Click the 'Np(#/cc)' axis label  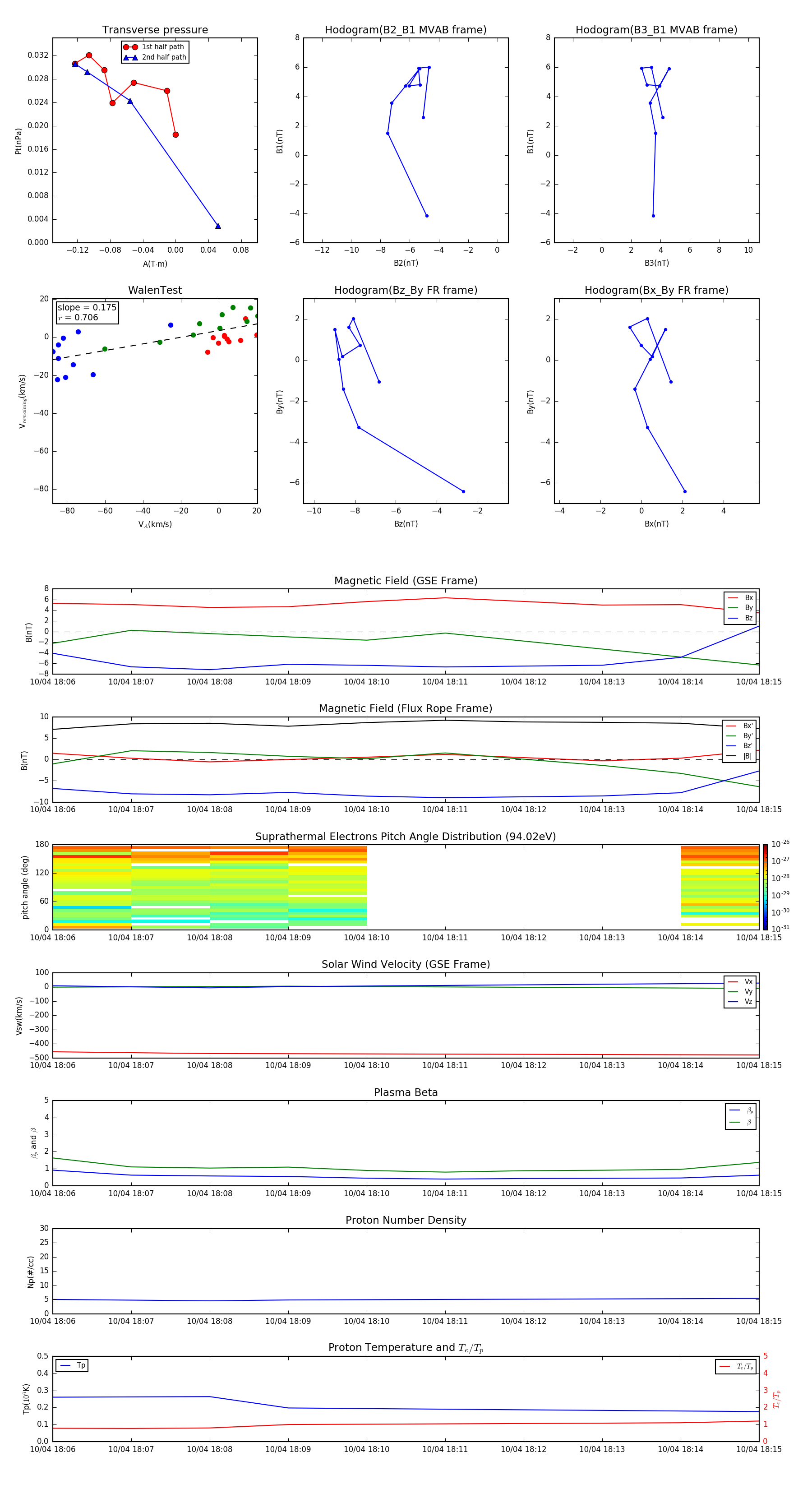(31, 1272)
